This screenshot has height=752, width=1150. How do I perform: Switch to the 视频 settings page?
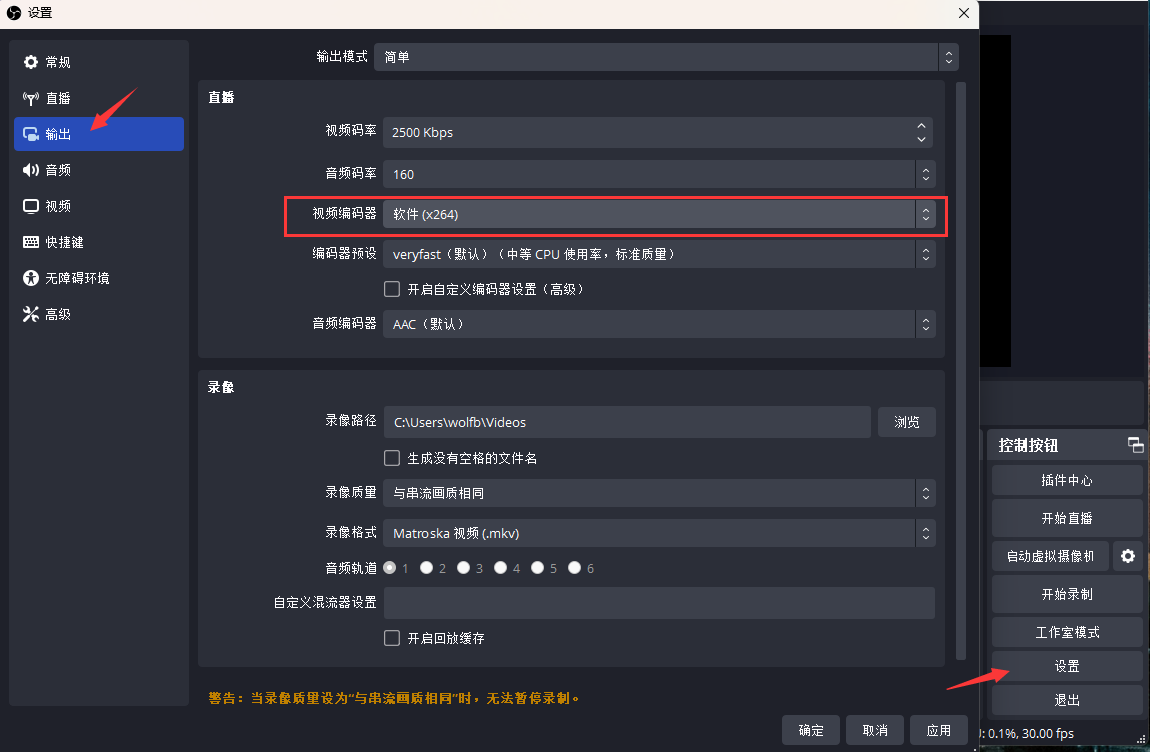(99, 206)
